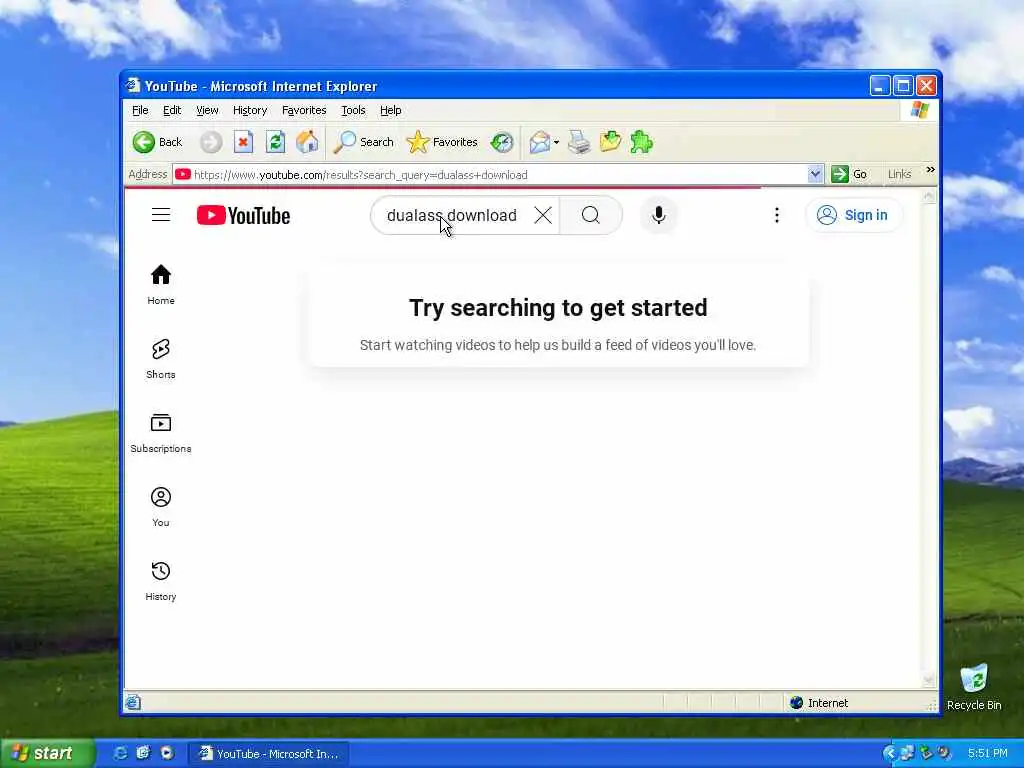1024x768 pixels.
Task: Open YouTube settings three-dot menu
Action: pos(776,215)
